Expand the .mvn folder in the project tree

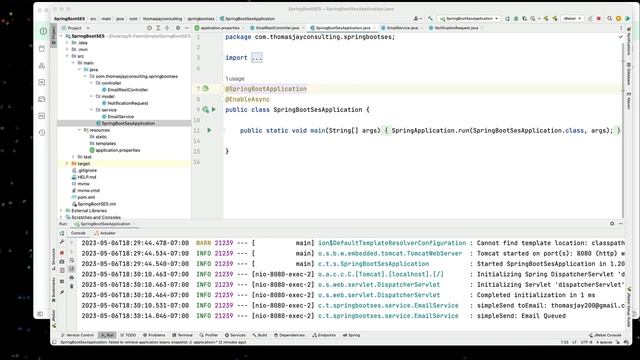pos(68,49)
